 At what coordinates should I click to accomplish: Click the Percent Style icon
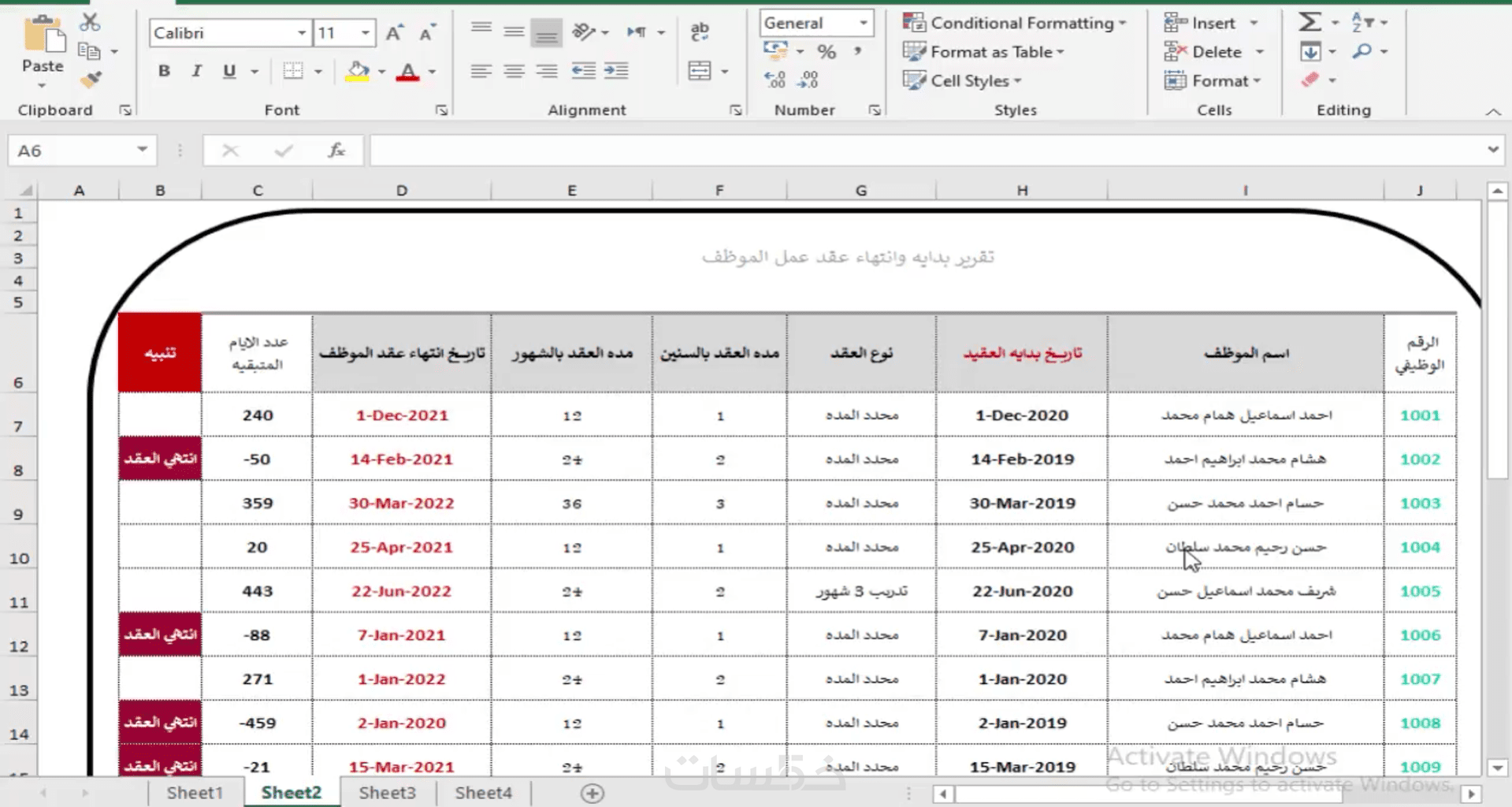(x=827, y=52)
